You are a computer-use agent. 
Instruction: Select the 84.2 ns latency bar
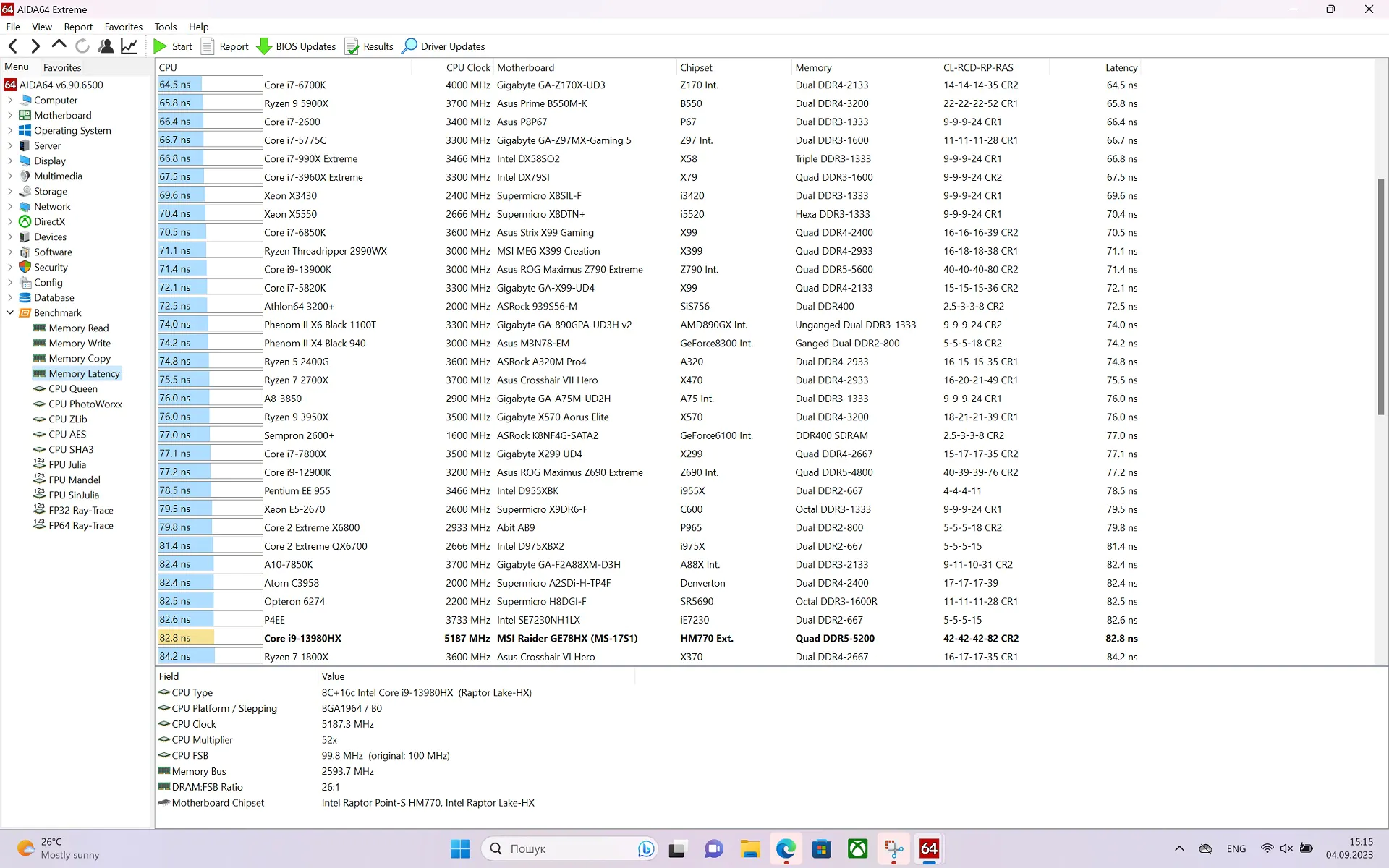point(210,657)
